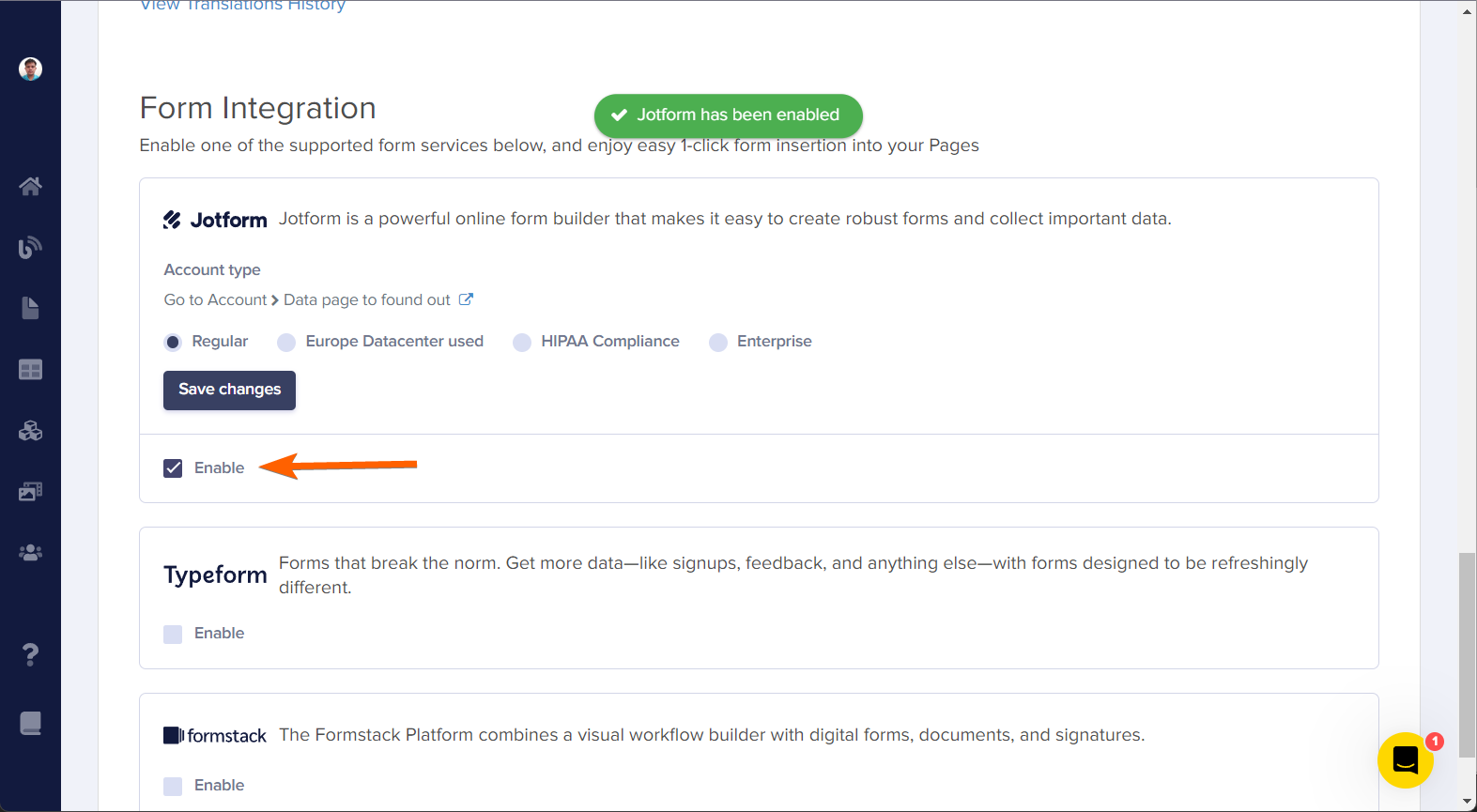Open the Account Data page external link
Screen dimensions: 1477x812
(x=466, y=299)
